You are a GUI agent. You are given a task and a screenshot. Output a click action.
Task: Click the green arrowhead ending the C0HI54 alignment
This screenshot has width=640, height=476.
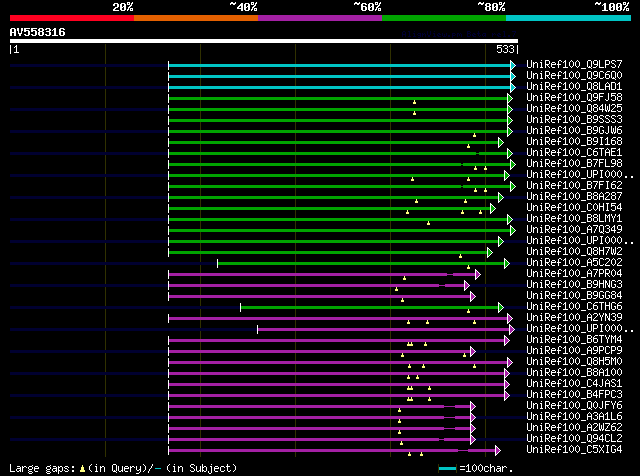tap(493, 209)
